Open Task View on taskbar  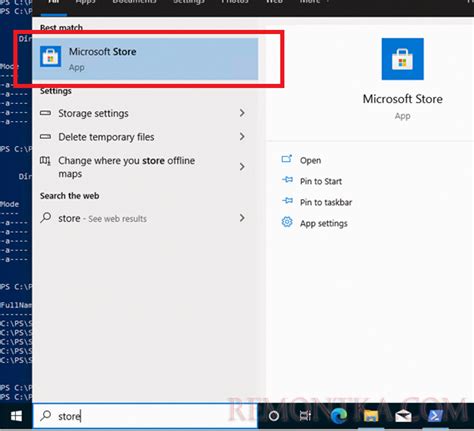pos(305,416)
